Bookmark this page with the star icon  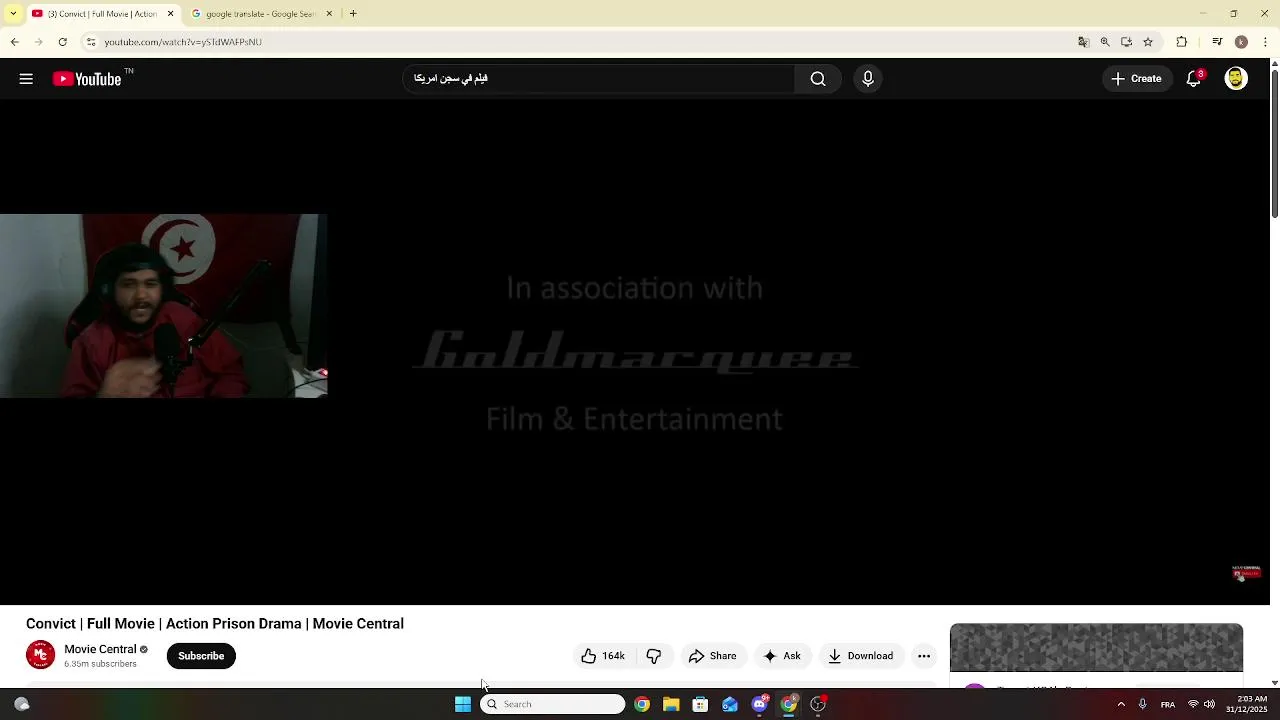click(x=1148, y=42)
